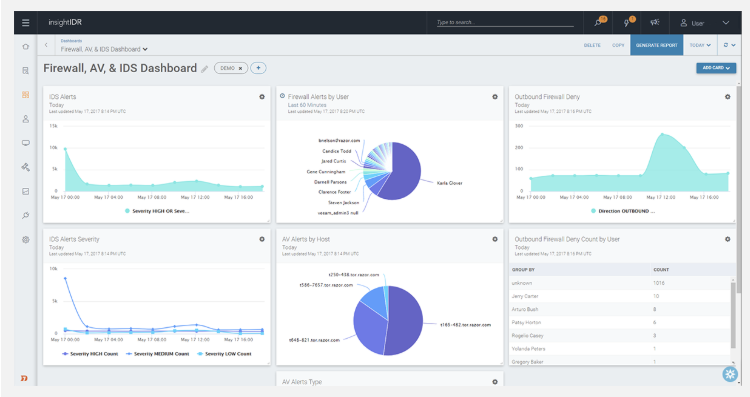Select COPY in dashboard toolbar

(618, 45)
